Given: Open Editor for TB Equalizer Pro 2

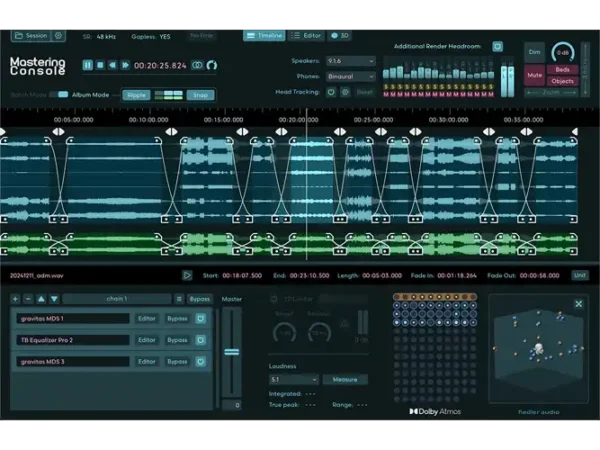Looking at the screenshot, I should point(147,340).
